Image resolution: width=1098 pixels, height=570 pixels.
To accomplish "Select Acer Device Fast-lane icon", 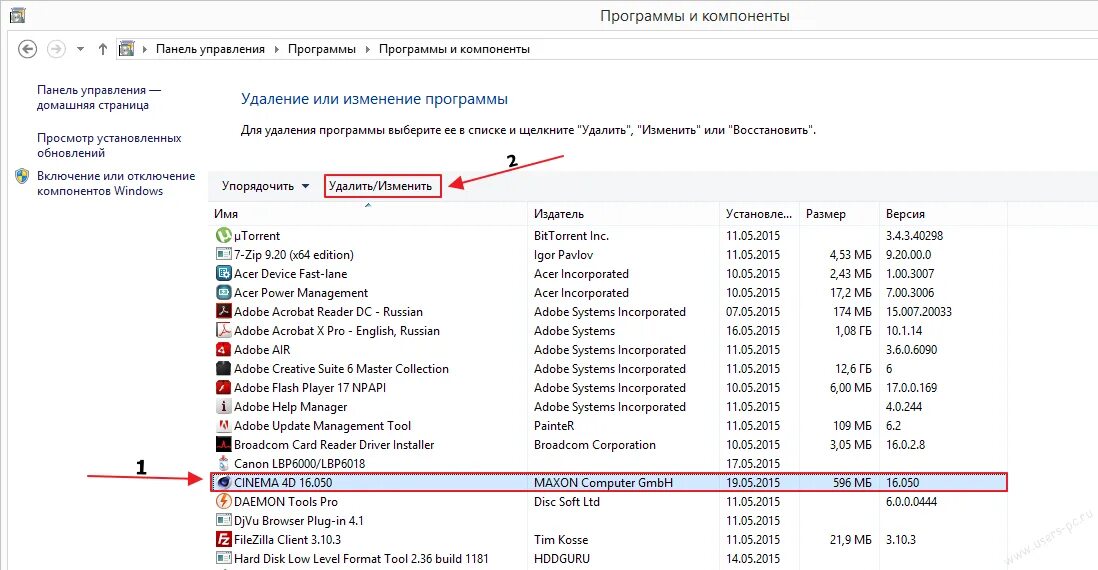I will 223,273.
